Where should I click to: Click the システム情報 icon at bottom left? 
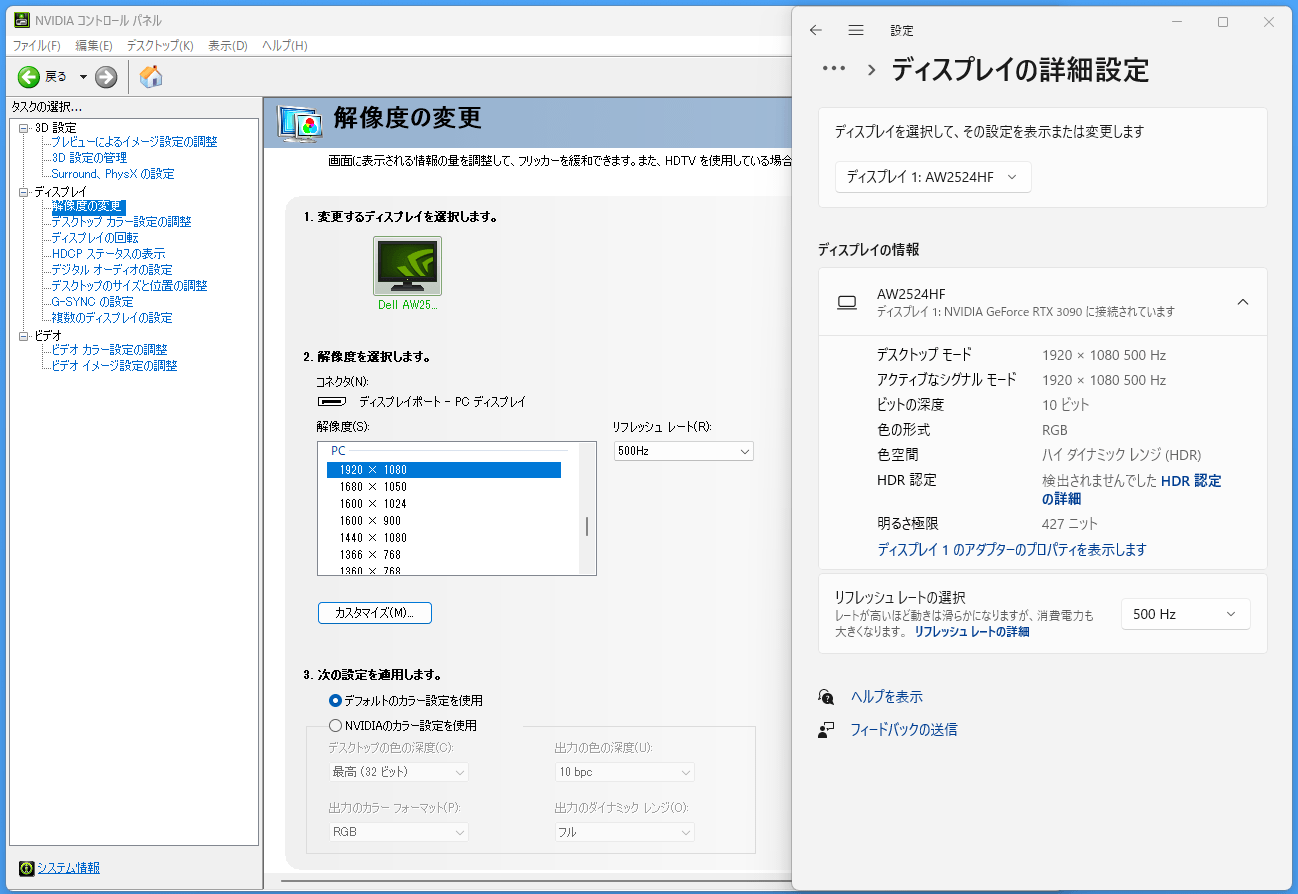[26, 868]
